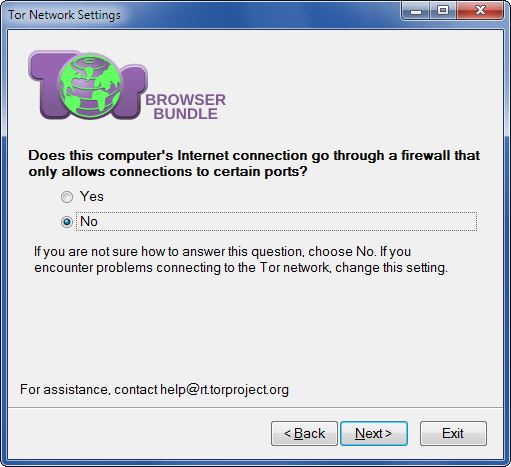511x467 pixels.
Task: Select the No radio button
Action: pos(67,222)
